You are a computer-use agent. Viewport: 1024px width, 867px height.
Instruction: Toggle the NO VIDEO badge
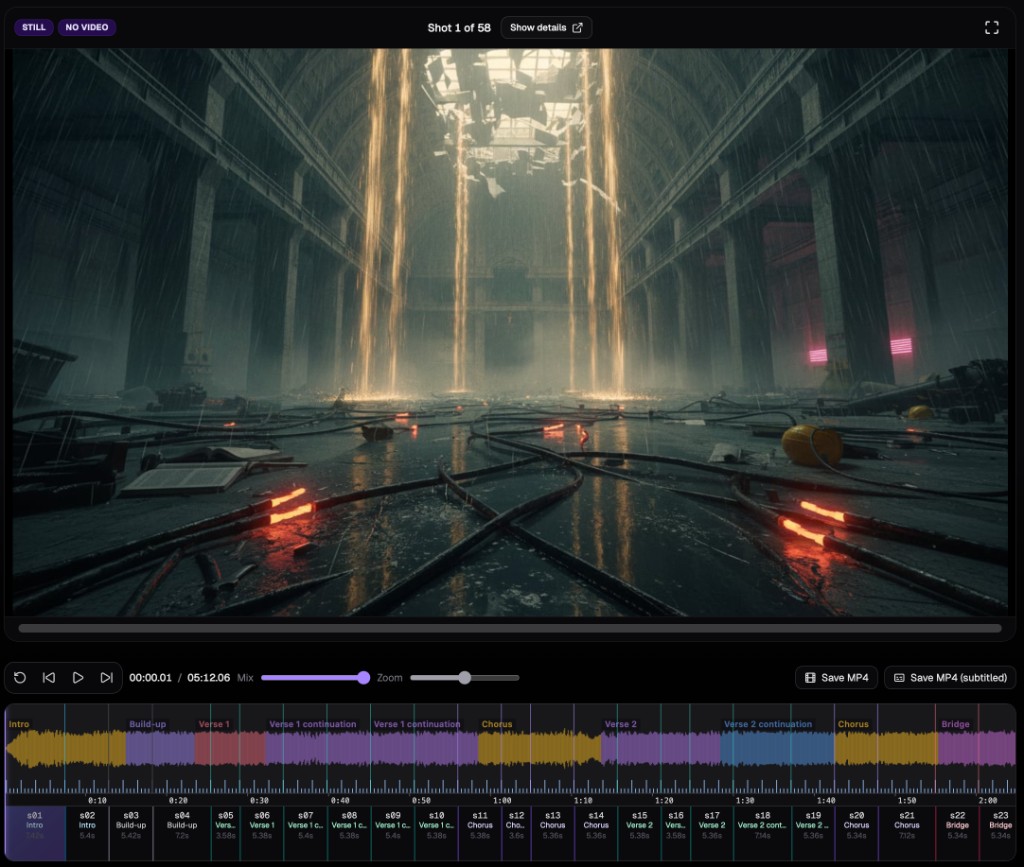click(x=86, y=27)
